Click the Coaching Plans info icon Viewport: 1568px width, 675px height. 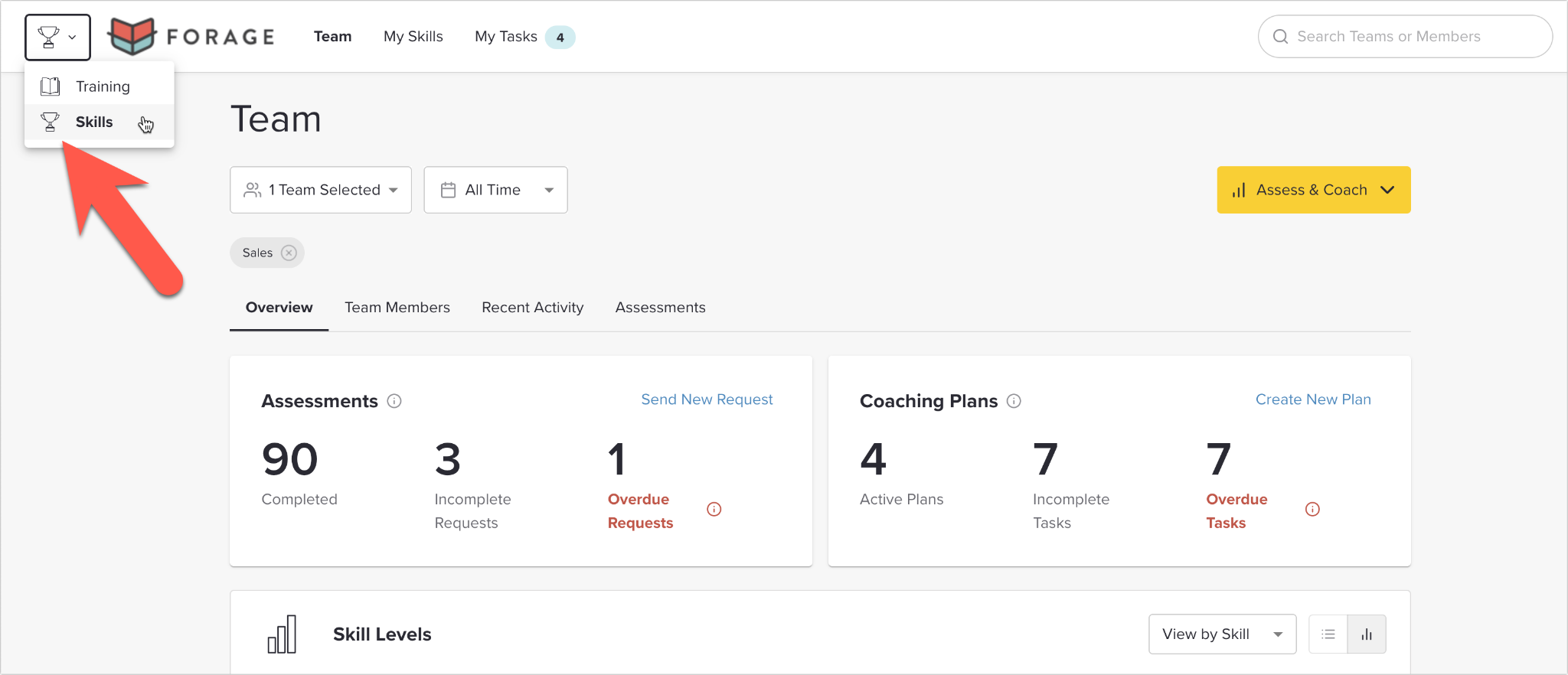[1014, 401]
